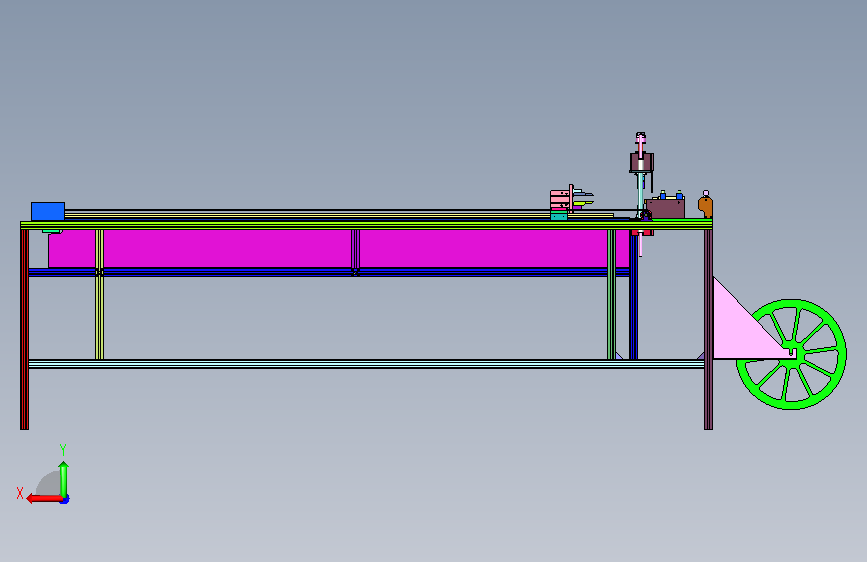Select the pink rod atop the cylinder

pyautogui.click(x=640, y=145)
